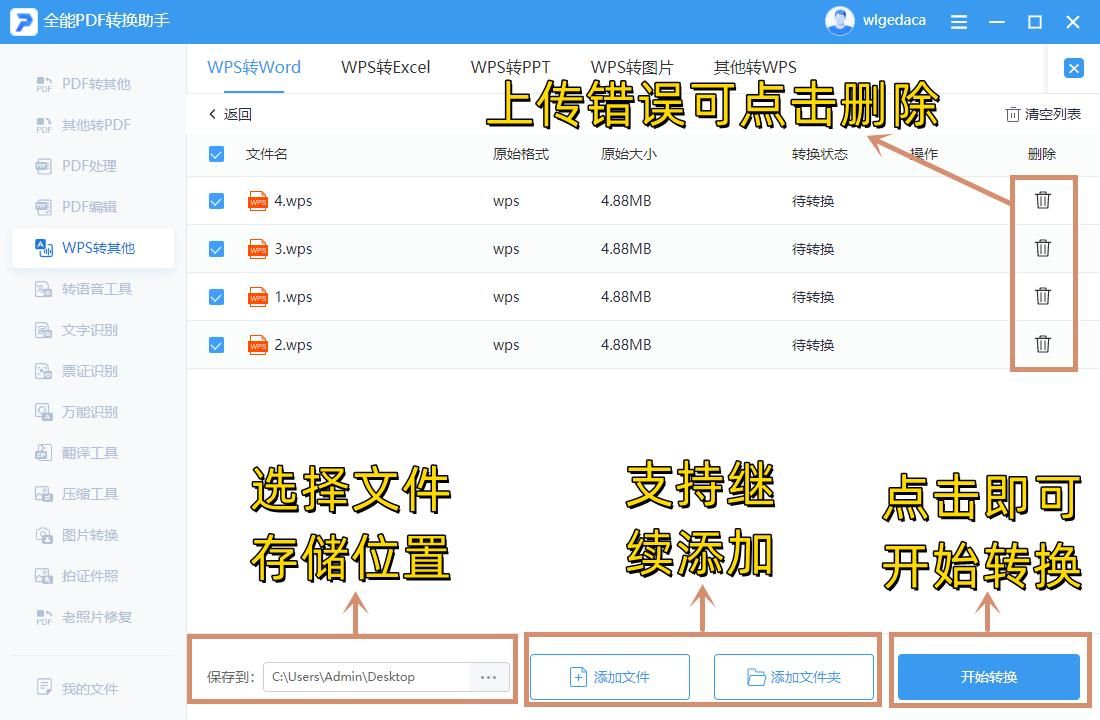Click the save path field C:\Users\Admin\Desktop
Screen dimensions: 1100x720
point(365,677)
